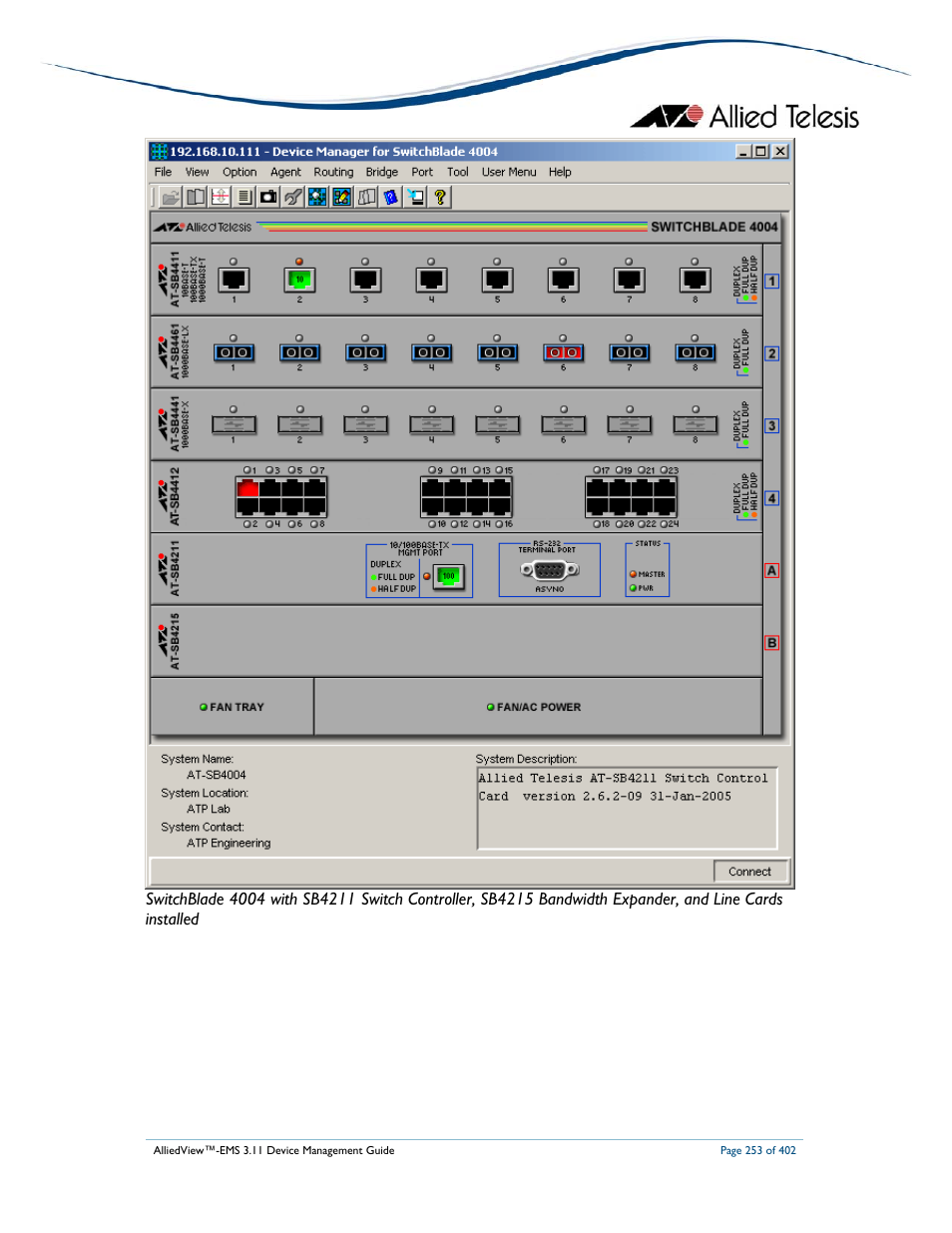This screenshot has width=952, height=1233.
Task: Select GBIC port 4 on AT-SB4441 card
Action: click(431, 424)
